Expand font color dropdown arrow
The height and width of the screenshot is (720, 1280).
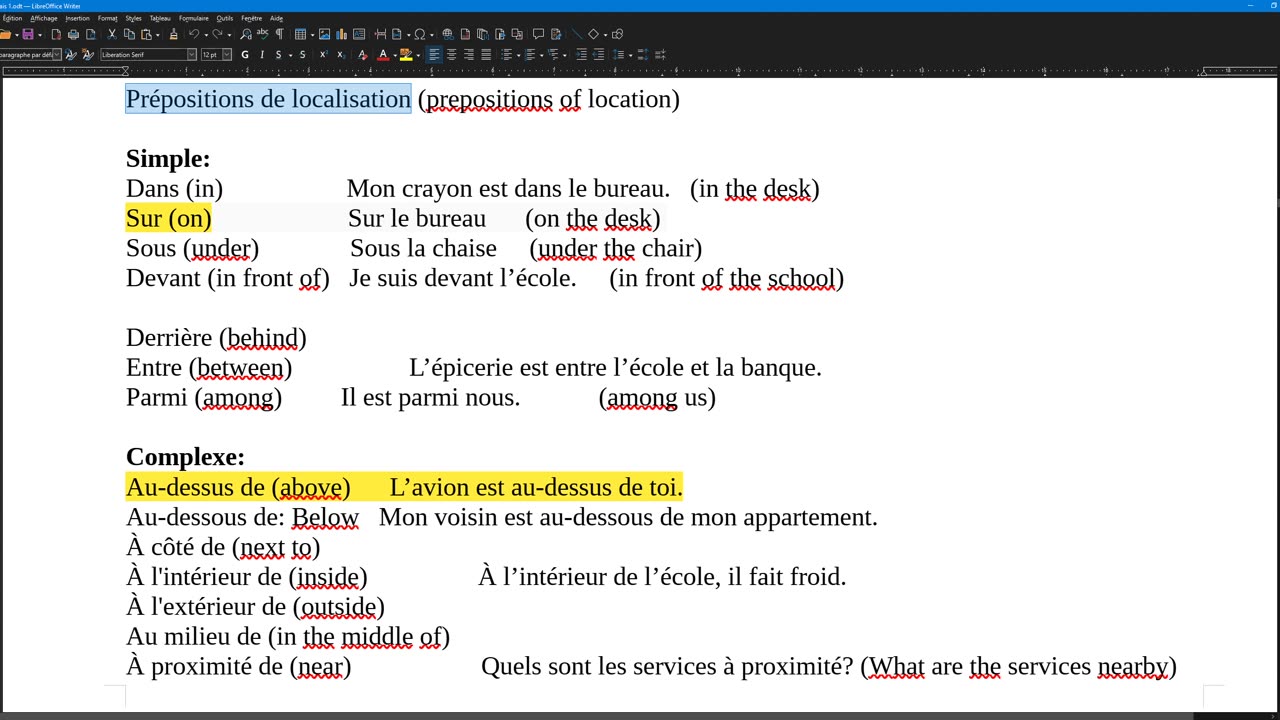click(395, 55)
